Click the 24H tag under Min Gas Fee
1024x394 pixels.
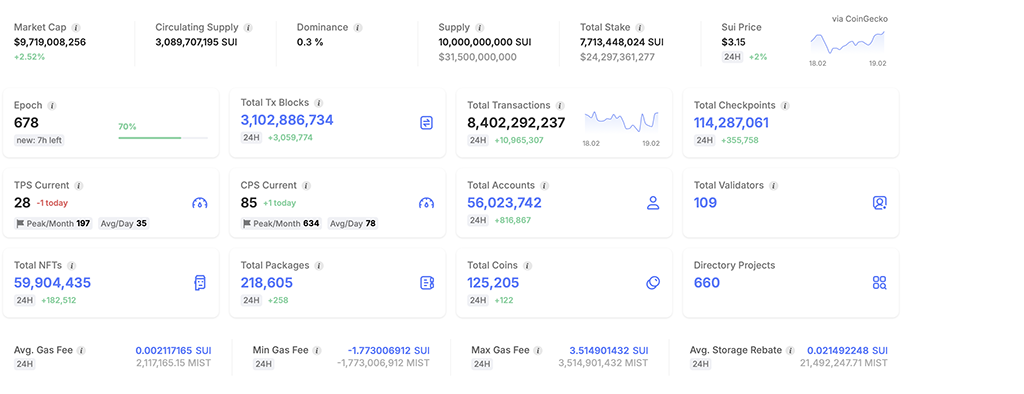click(263, 364)
